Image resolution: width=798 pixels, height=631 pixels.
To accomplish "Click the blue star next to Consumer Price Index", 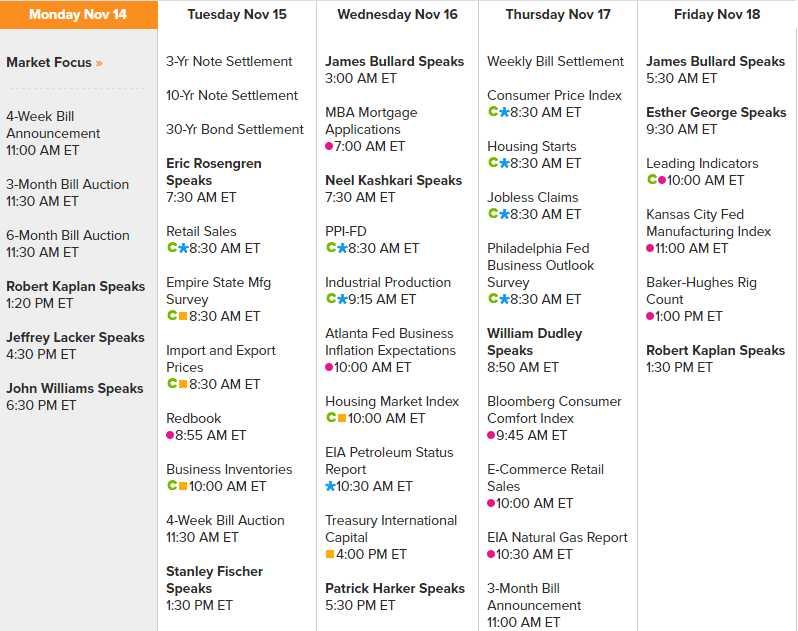I will click(x=504, y=112).
